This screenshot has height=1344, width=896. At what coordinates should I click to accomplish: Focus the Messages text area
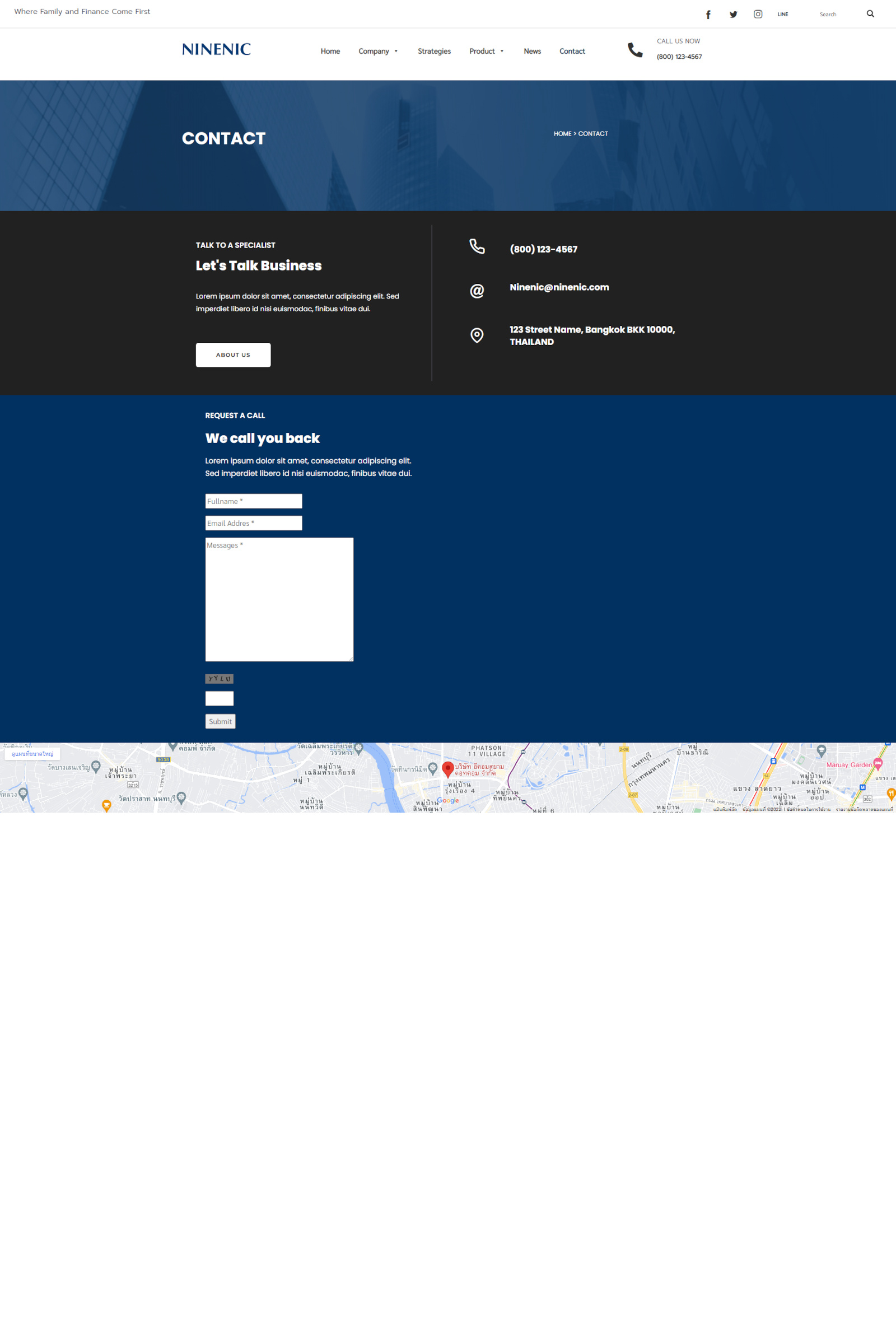click(x=279, y=599)
